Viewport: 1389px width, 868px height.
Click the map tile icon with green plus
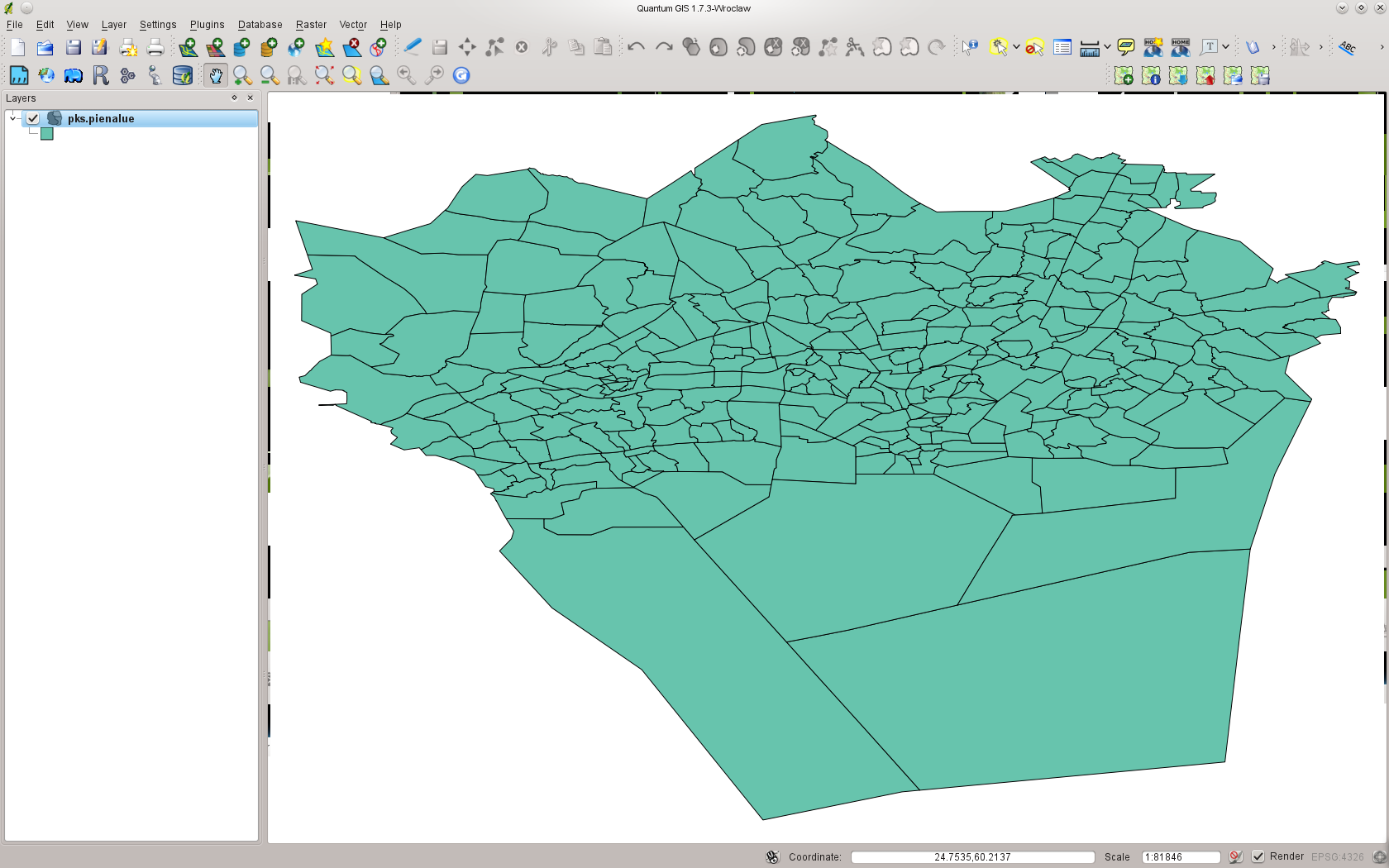point(1124,76)
